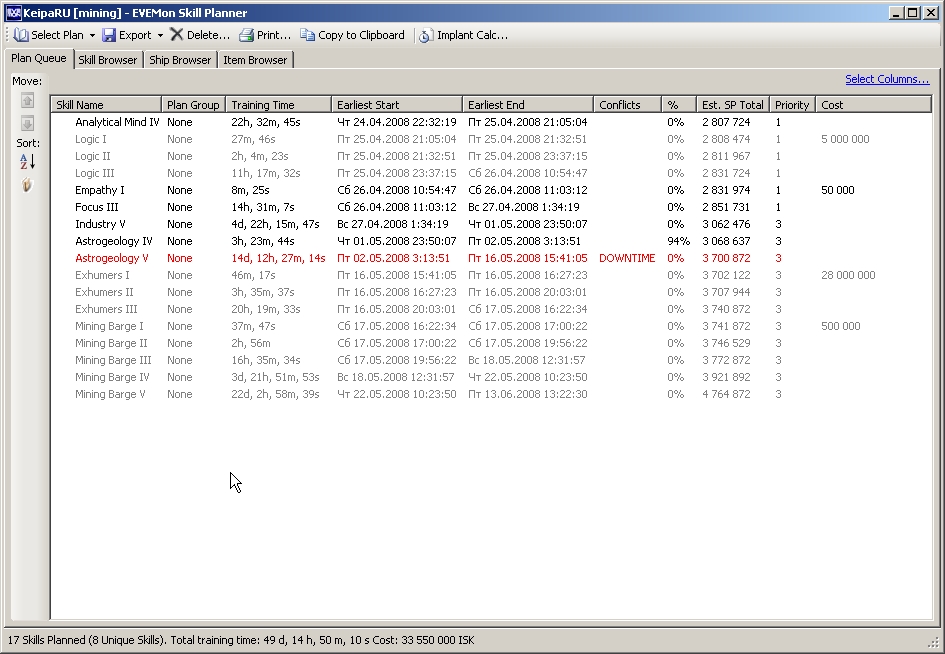Select the Exhumers II skill row
Screen dimensions: 945x654
(x=491, y=292)
